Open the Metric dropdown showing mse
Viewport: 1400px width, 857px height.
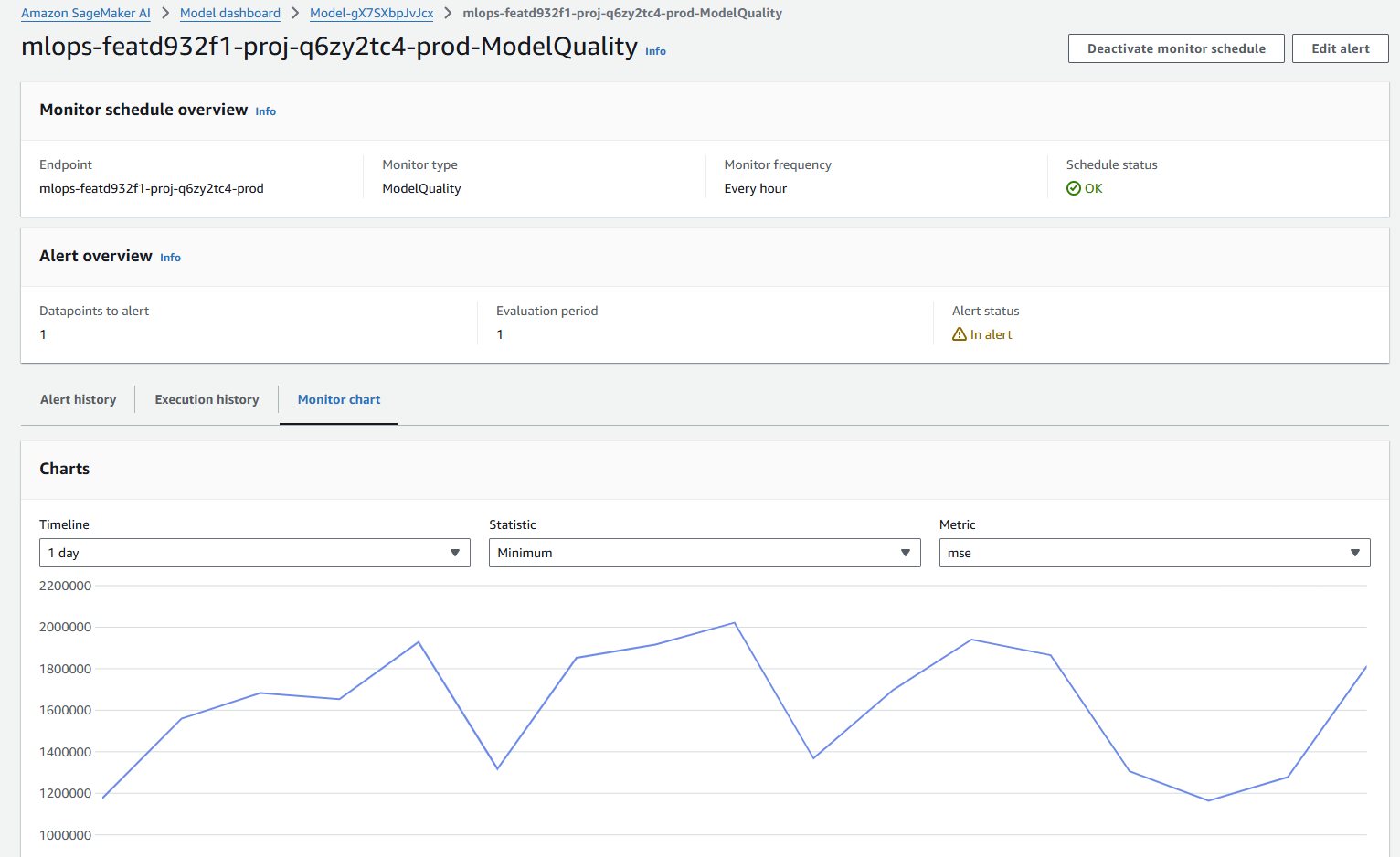[1155, 553]
